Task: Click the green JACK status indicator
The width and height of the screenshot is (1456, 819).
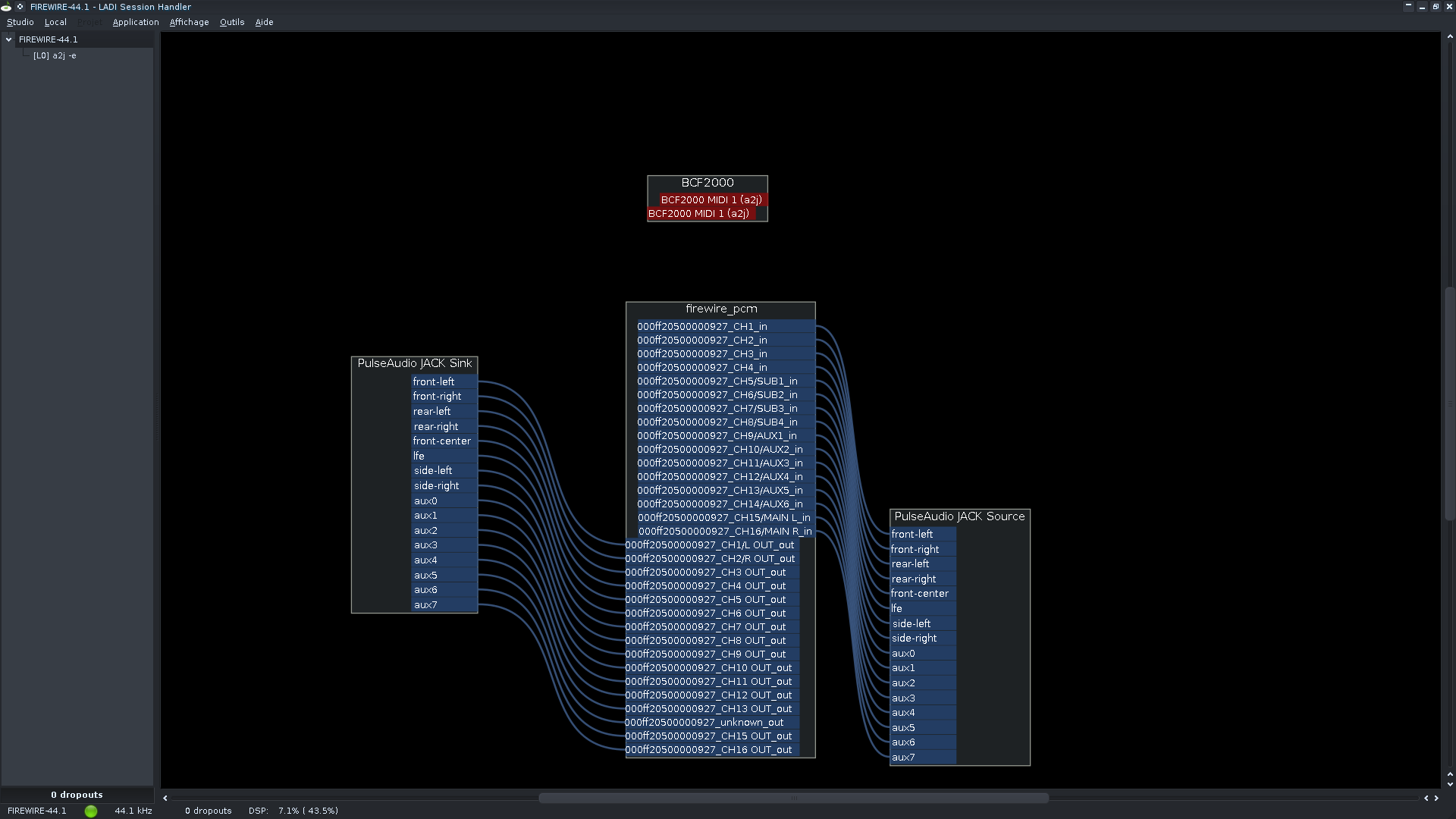Action: point(91,811)
